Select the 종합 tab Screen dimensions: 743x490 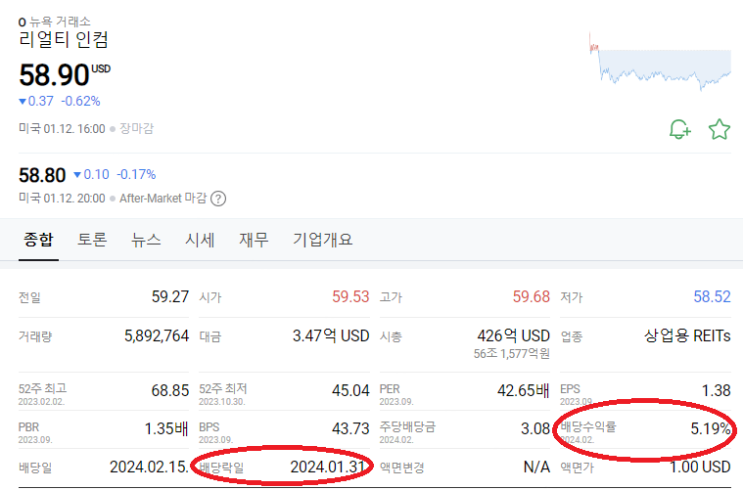[38, 239]
